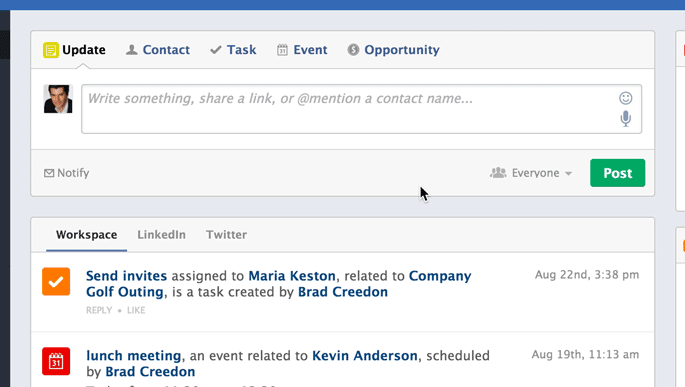Open the emoji smiley picker

coord(626,98)
